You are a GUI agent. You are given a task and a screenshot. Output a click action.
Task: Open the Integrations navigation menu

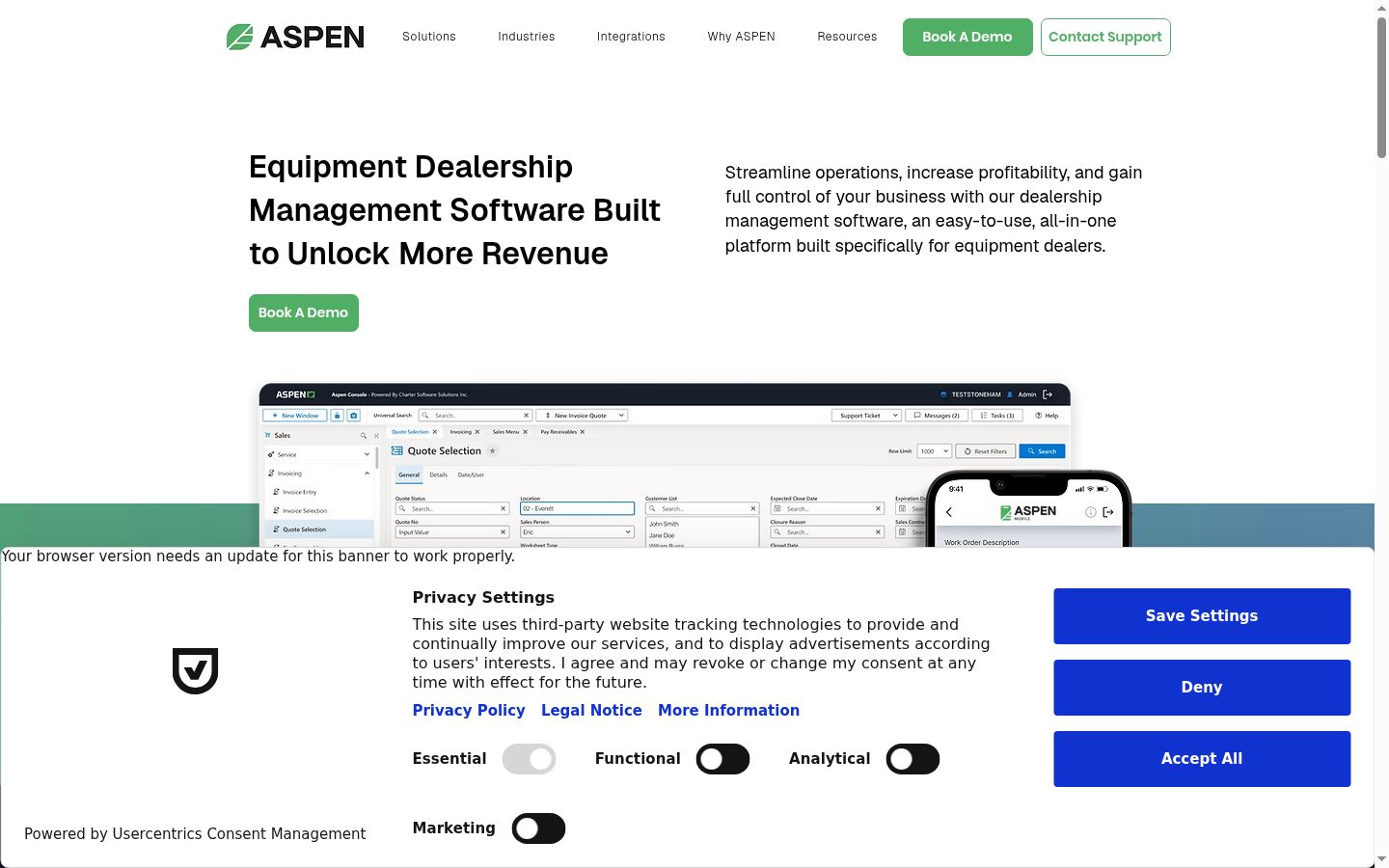(631, 37)
